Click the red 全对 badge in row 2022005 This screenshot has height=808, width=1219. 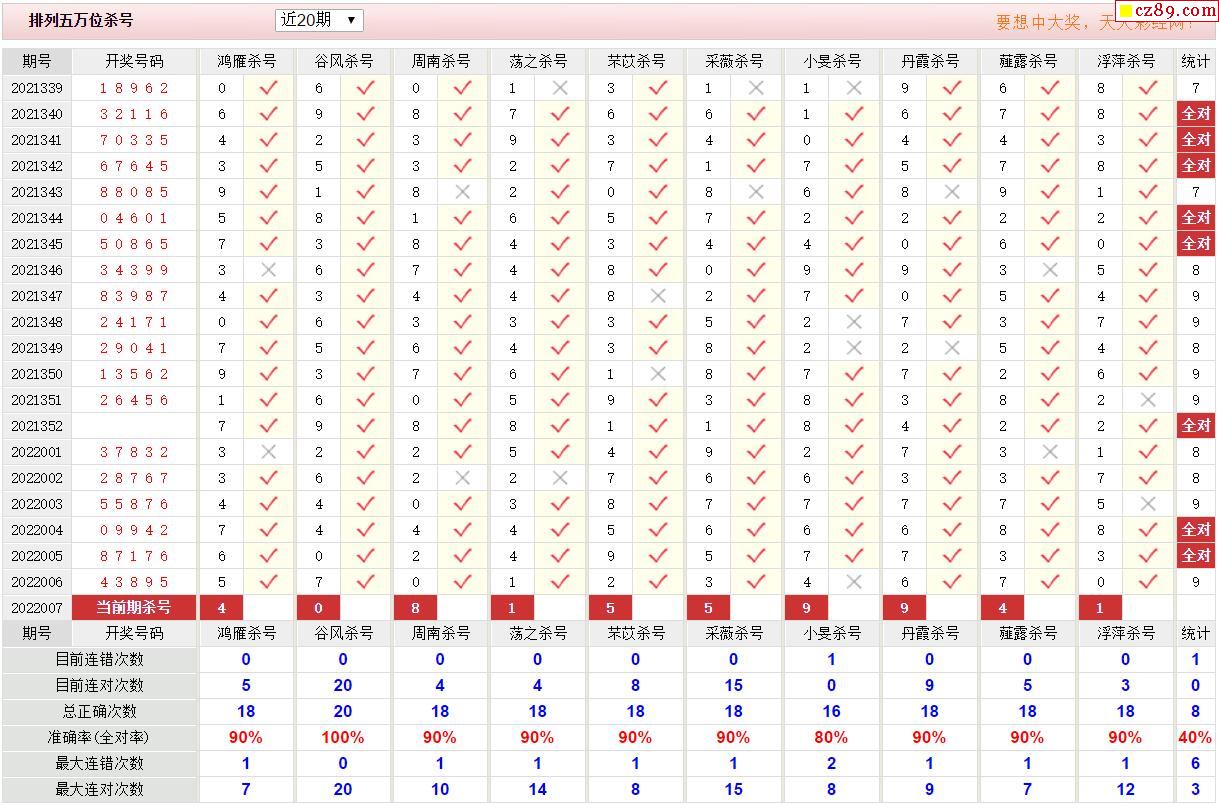pyautogui.click(x=1196, y=556)
